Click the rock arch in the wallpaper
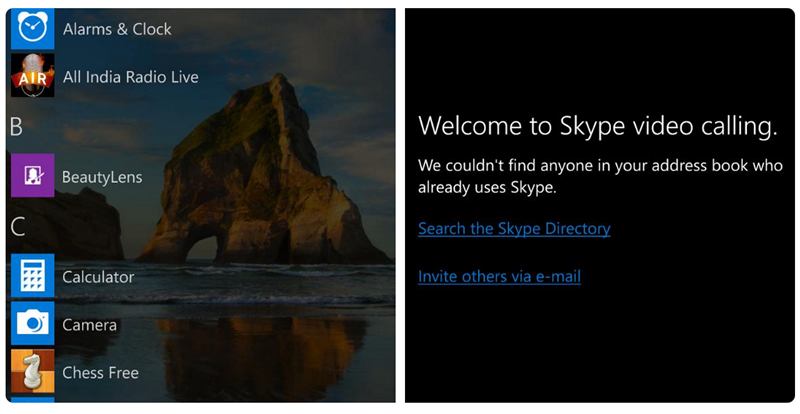The width and height of the screenshot is (800, 414). tap(255, 179)
